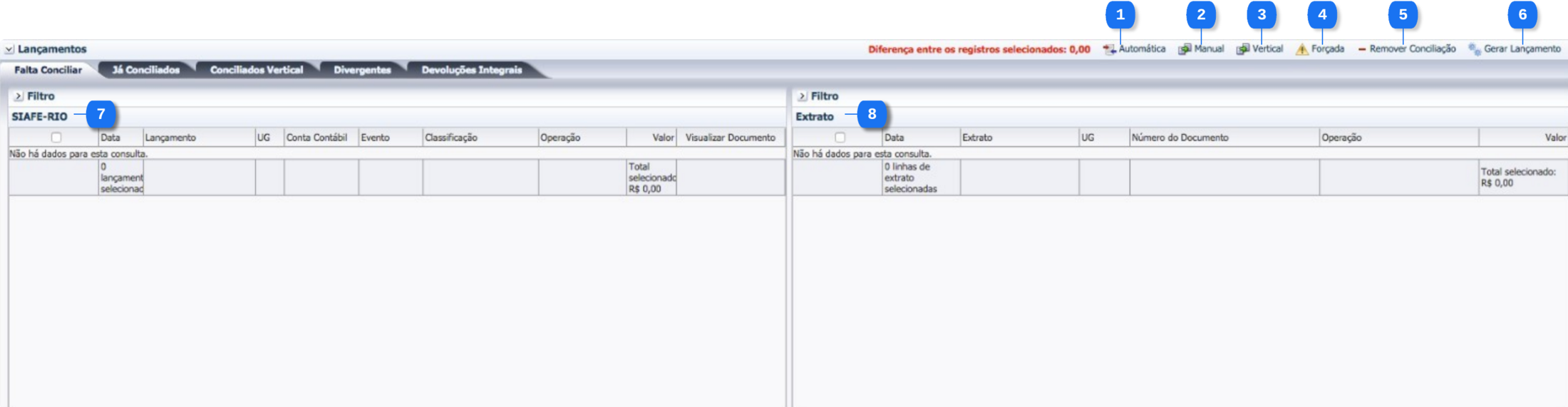1568x407 pixels.
Task: Select the Falta Conciliar tab
Action: pyautogui.click(x=48, y=70)
